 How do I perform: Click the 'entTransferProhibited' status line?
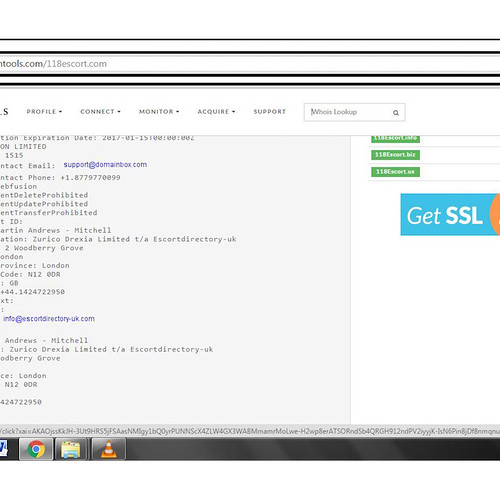(x=49, y=213)
